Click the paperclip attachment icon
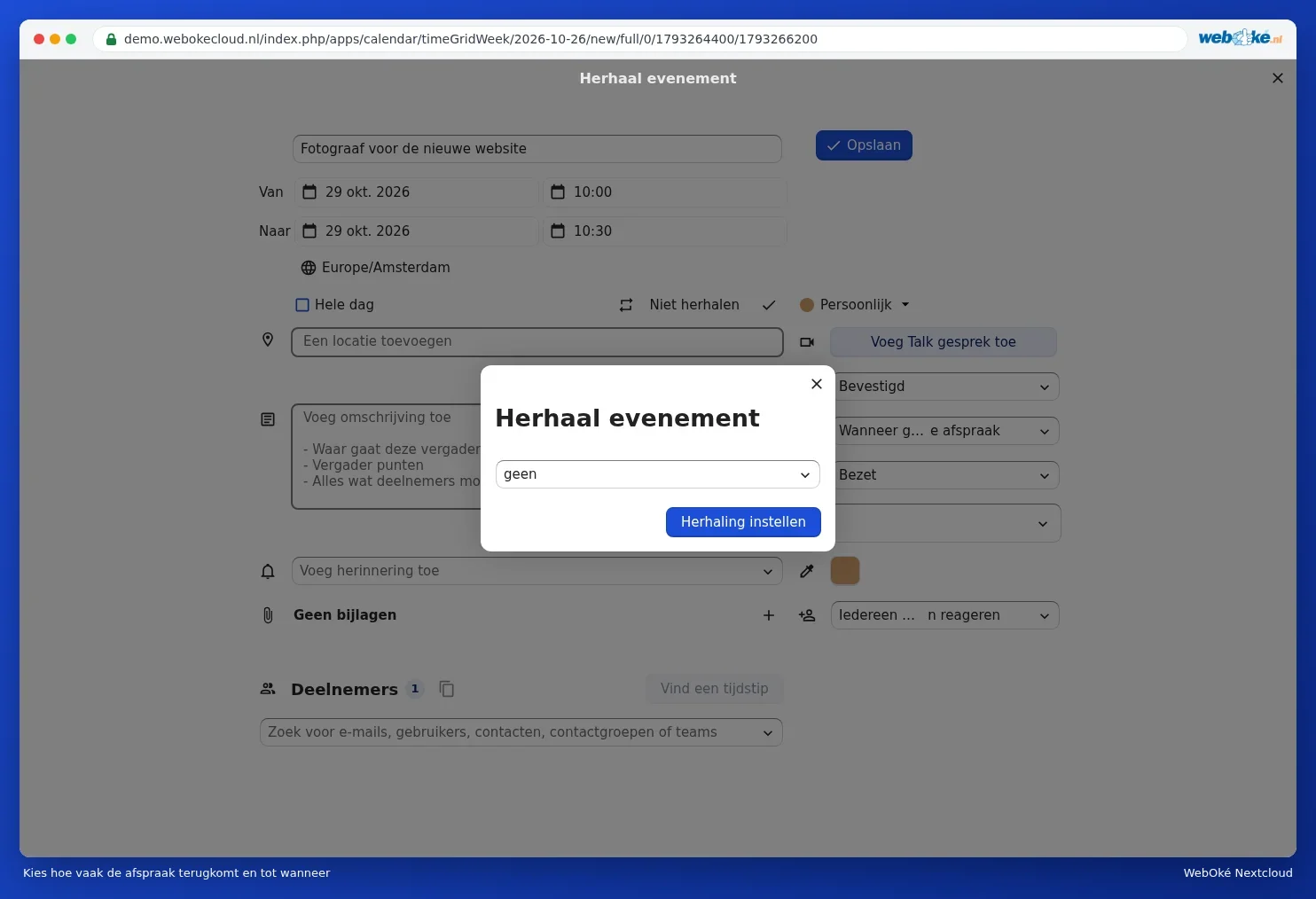 pyautogui.click(x=268, y=615)
